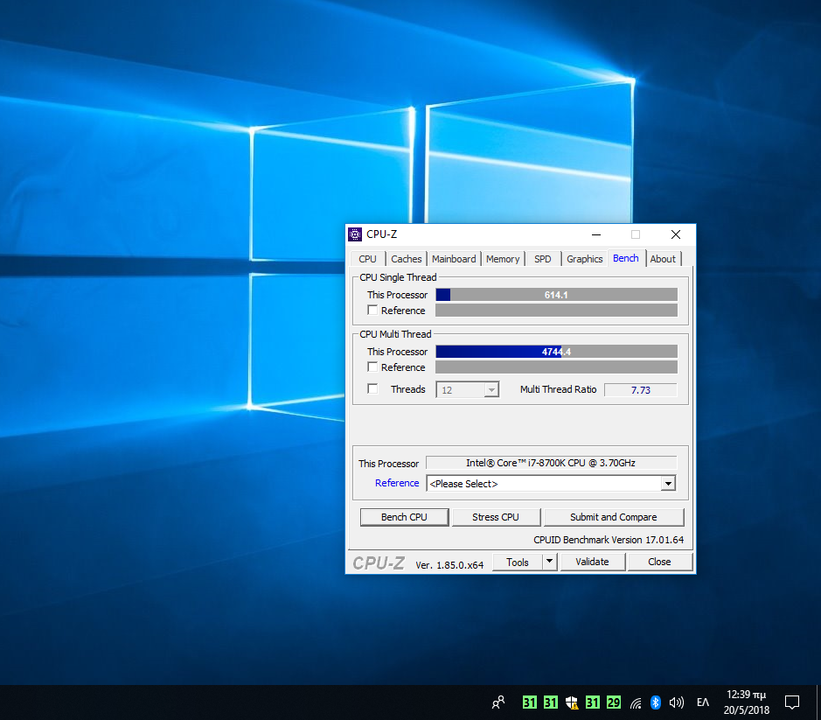Click the Intel Core i7-8700K processor name field
This screenshot has width=821, height=720.
551,463
